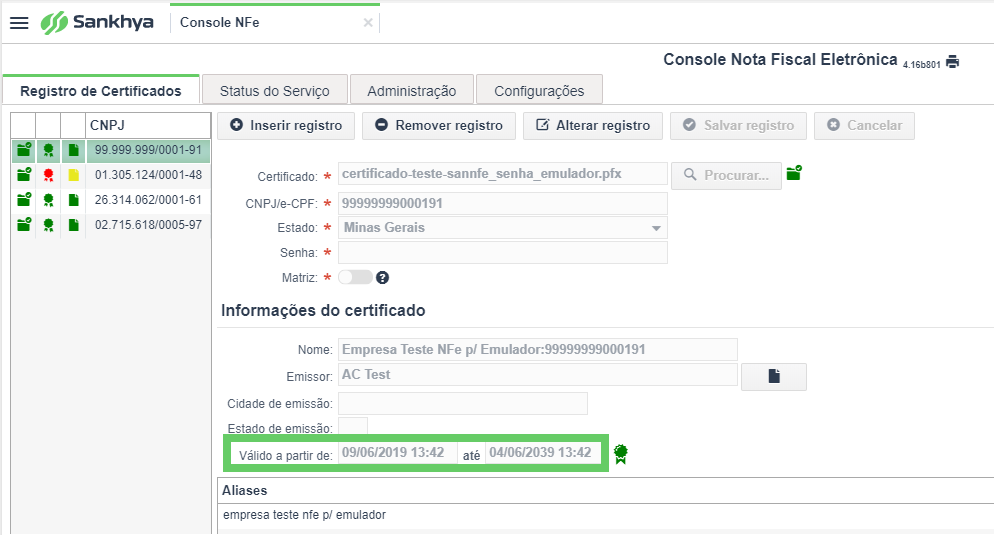Click valid-from date 09/06/2019 13:42
This screenshot has width=994, height=535.
point(397,453)
